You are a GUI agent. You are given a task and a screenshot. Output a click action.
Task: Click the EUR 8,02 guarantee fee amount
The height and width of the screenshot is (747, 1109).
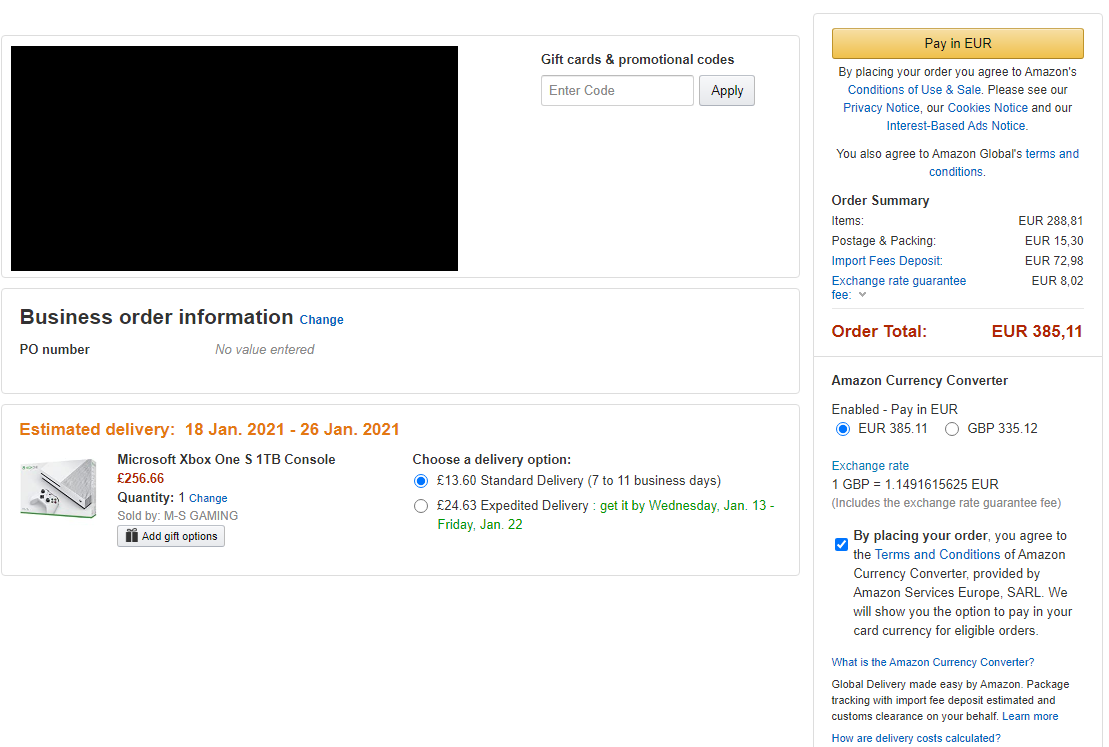click(1057, 281)
